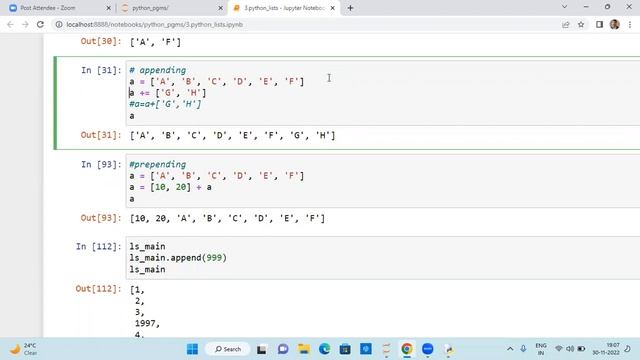
Task: Open the focus assist moon icon
Action: (628, 349)
